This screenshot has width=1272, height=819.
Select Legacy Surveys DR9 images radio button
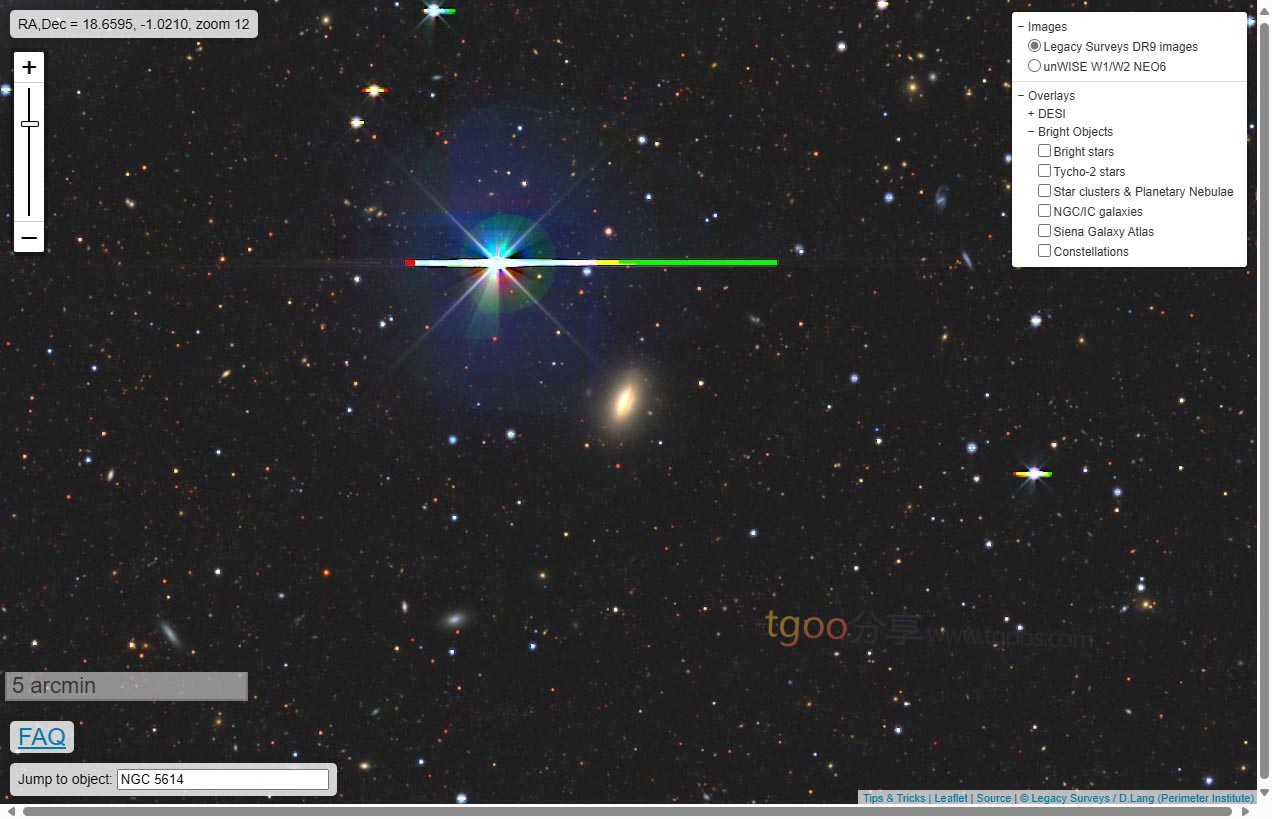click(x=1034, y=46)
